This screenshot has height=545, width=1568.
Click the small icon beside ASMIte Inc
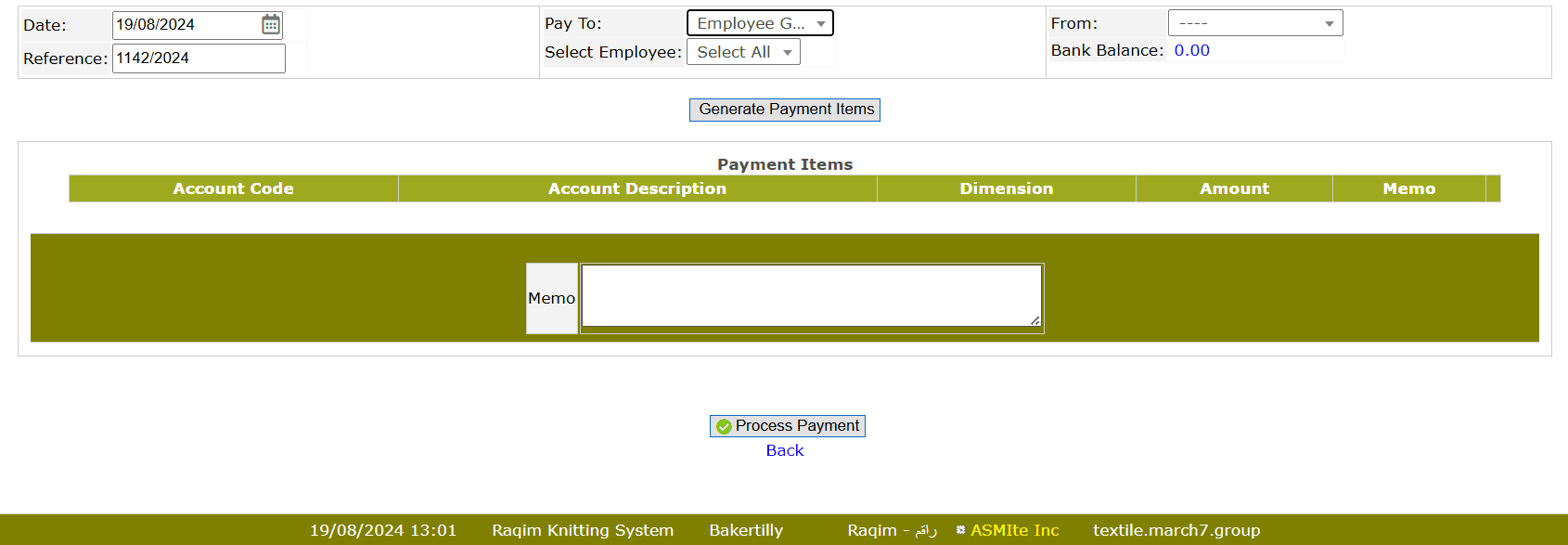pyautogui.click(x=960, y=530)
